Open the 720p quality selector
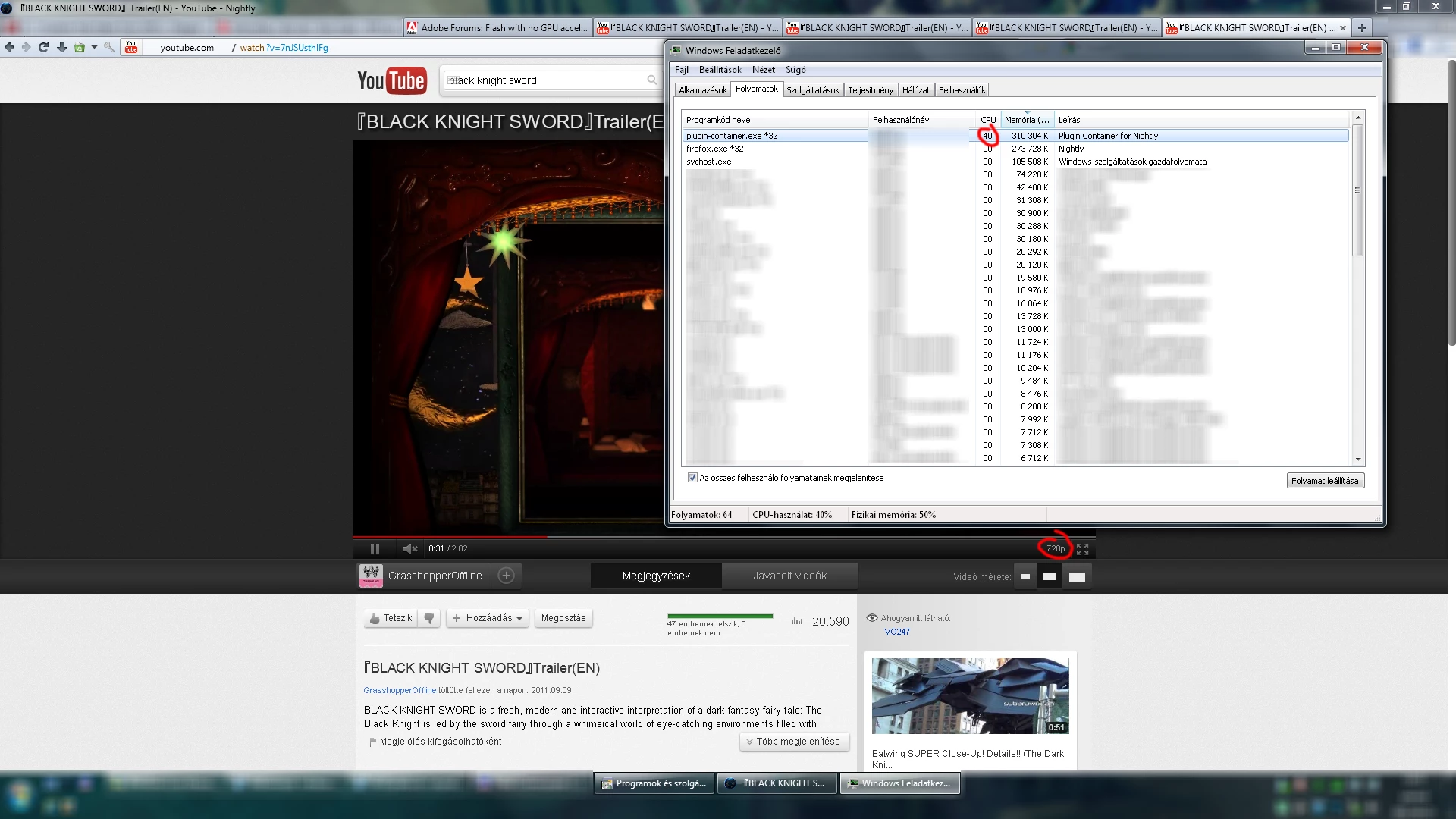 pyautogui.click(x=1055, y=548)
